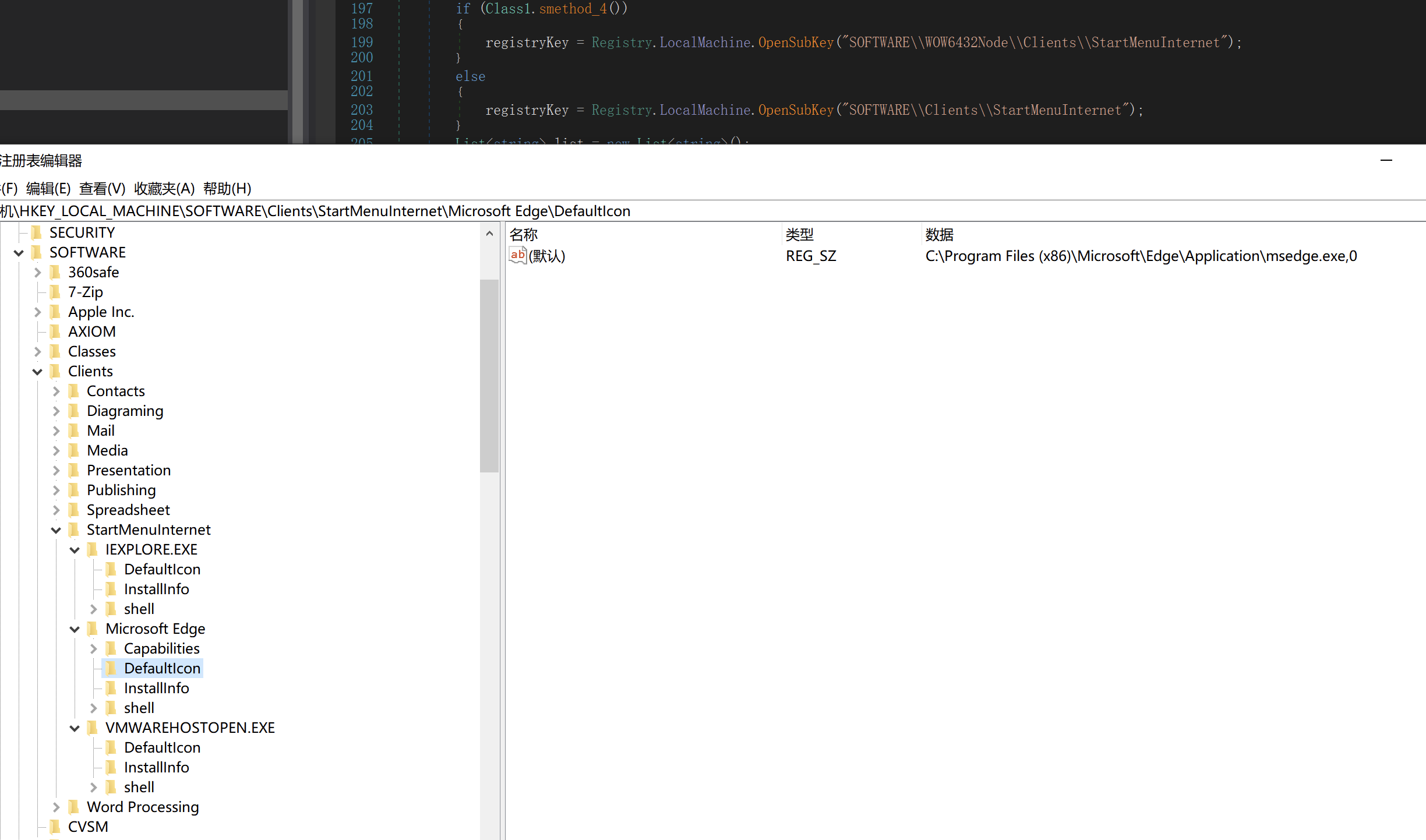Viewport: 1426px width, 840px height.
Task: Minimize the registry editor window
Action: coord(1386,161)
